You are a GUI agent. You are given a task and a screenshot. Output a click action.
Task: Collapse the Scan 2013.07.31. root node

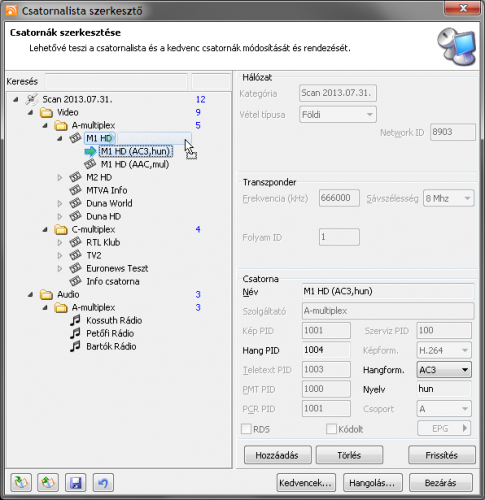(16, 99)
